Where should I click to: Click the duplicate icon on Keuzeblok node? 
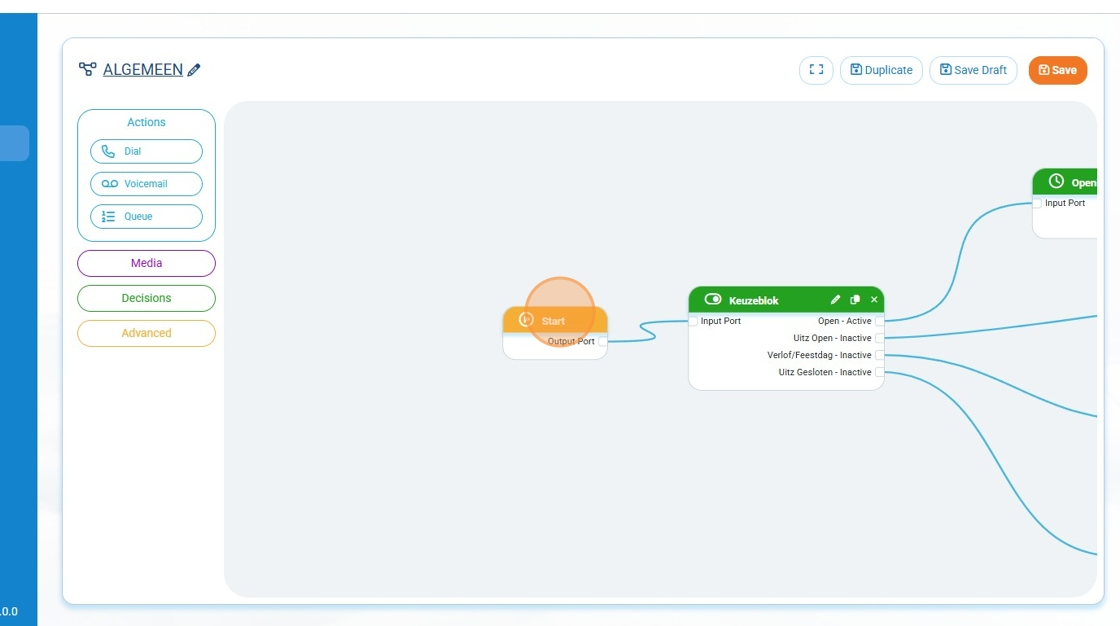point(855,300)
